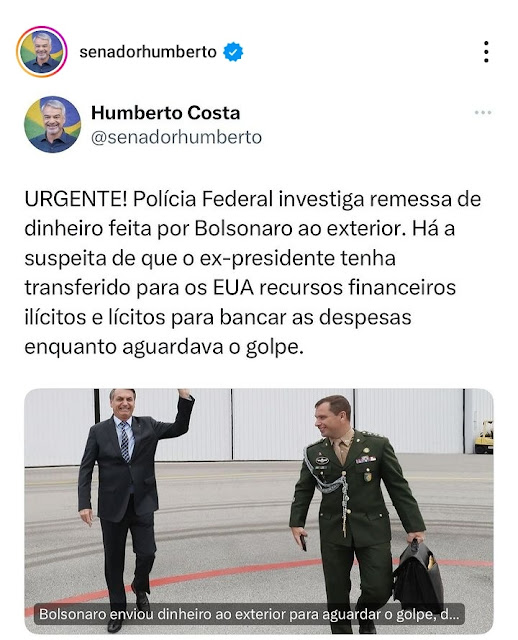Click the word URGENTE! in the tweet

pyautogui.click(x=76, y=199)
